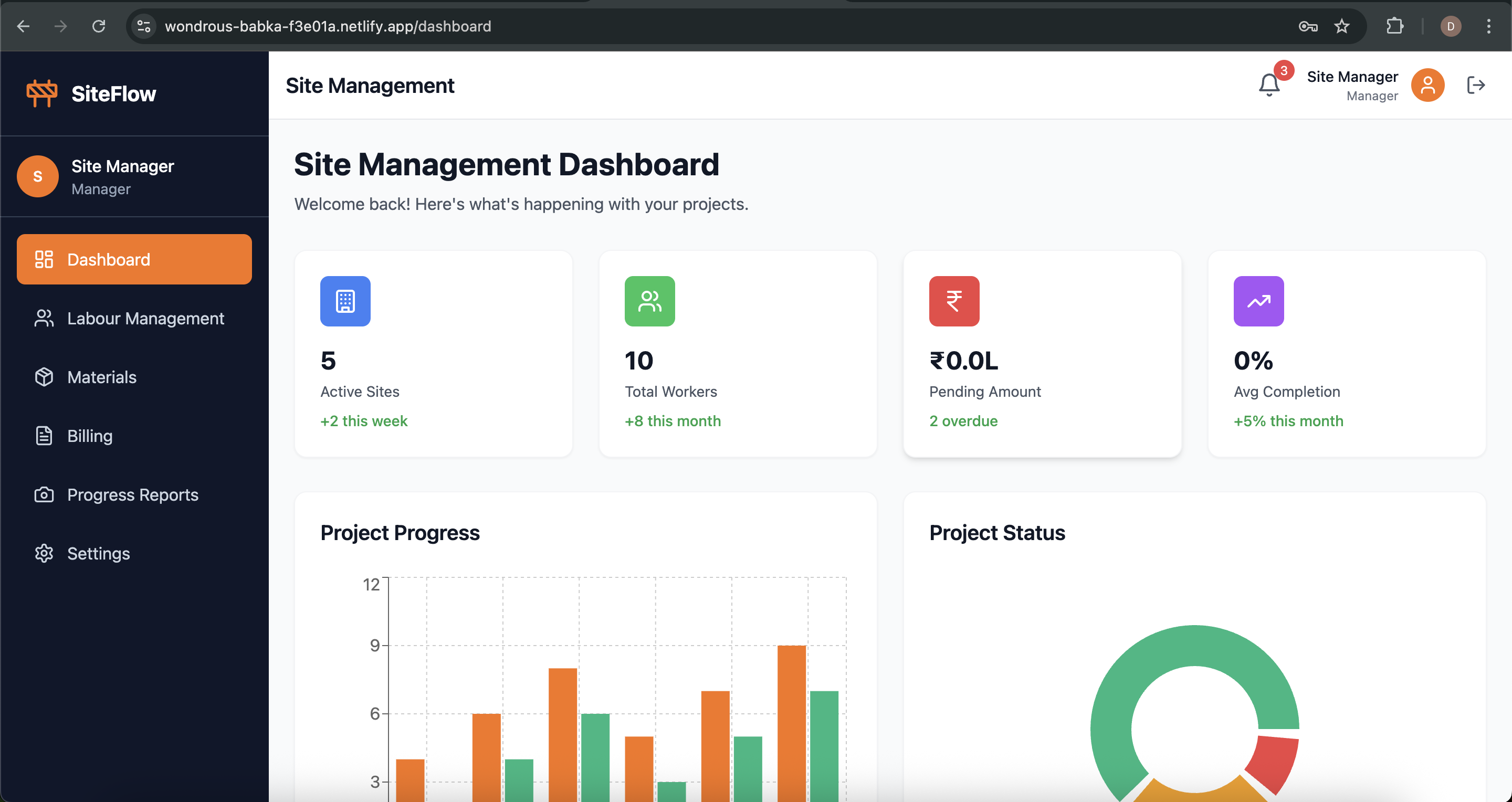Reload the page using browser refresh
Viewport: 1512px width, 802px height.
point(99,26)
